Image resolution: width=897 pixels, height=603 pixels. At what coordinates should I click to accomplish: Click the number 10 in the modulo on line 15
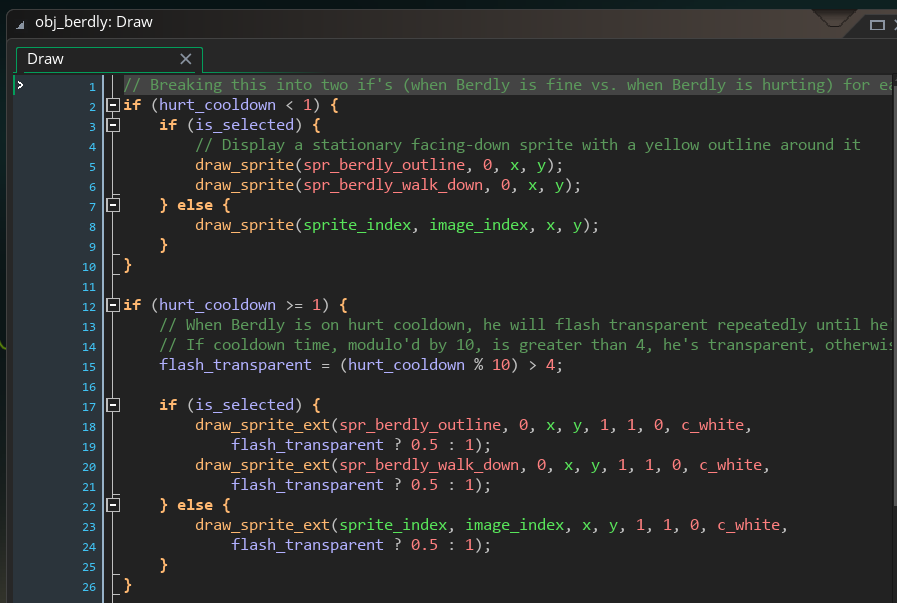[501, 365]
